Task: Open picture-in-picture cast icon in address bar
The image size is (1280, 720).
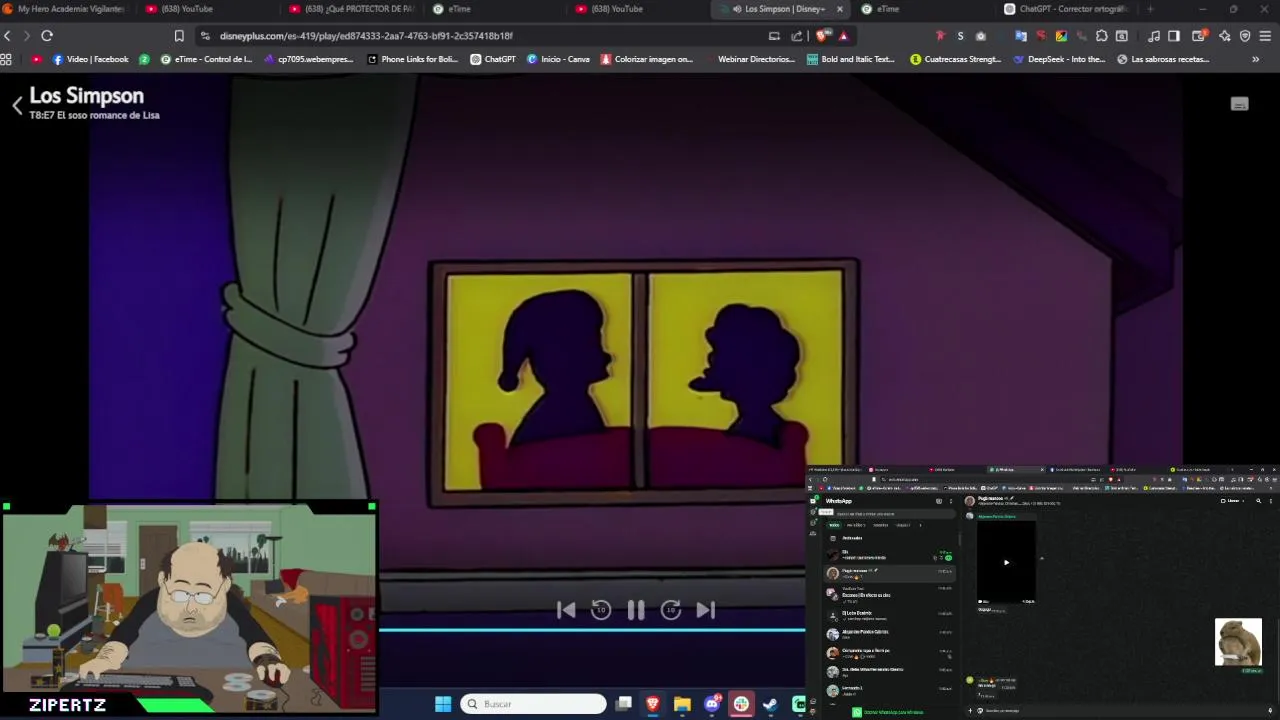Action: [x=774, y=36]
